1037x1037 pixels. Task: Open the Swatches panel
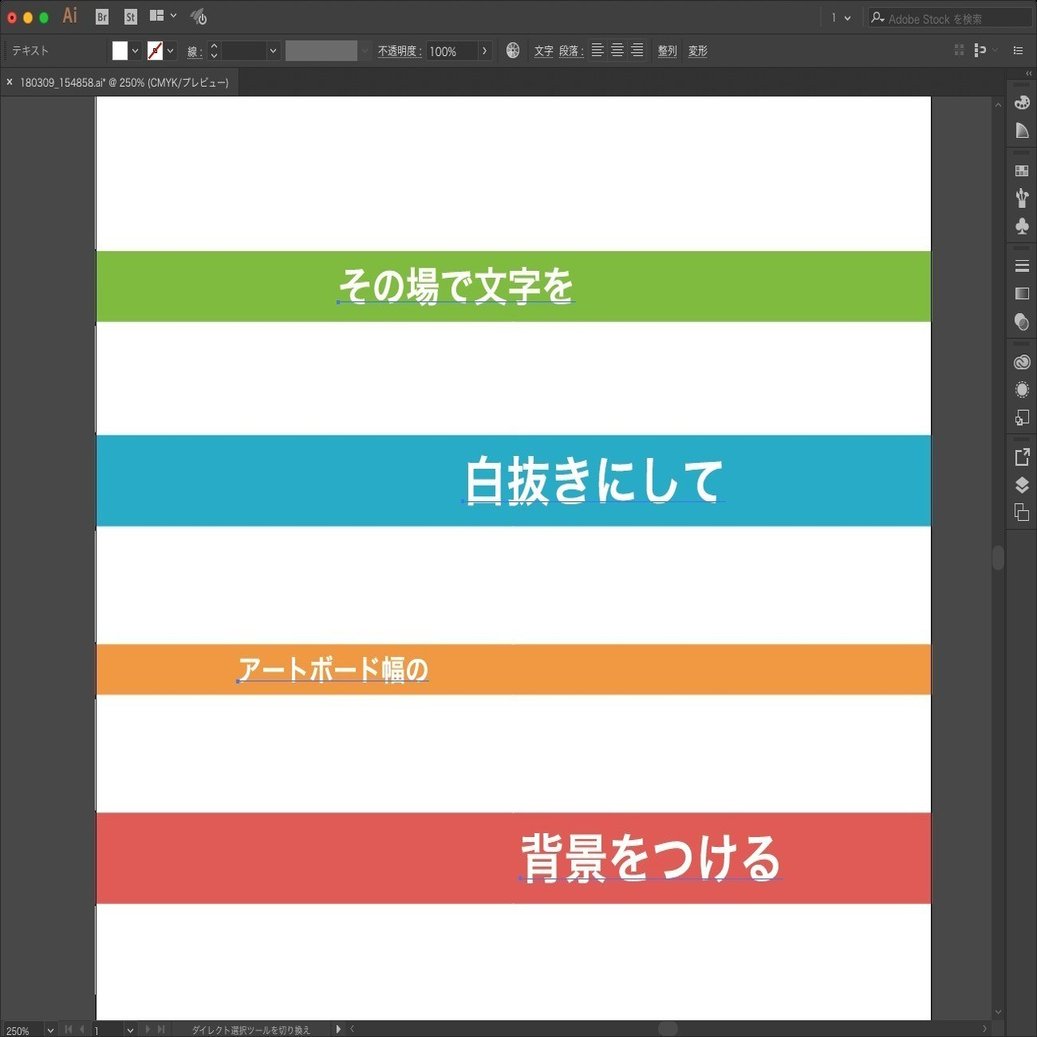[x=1021, y=170]
